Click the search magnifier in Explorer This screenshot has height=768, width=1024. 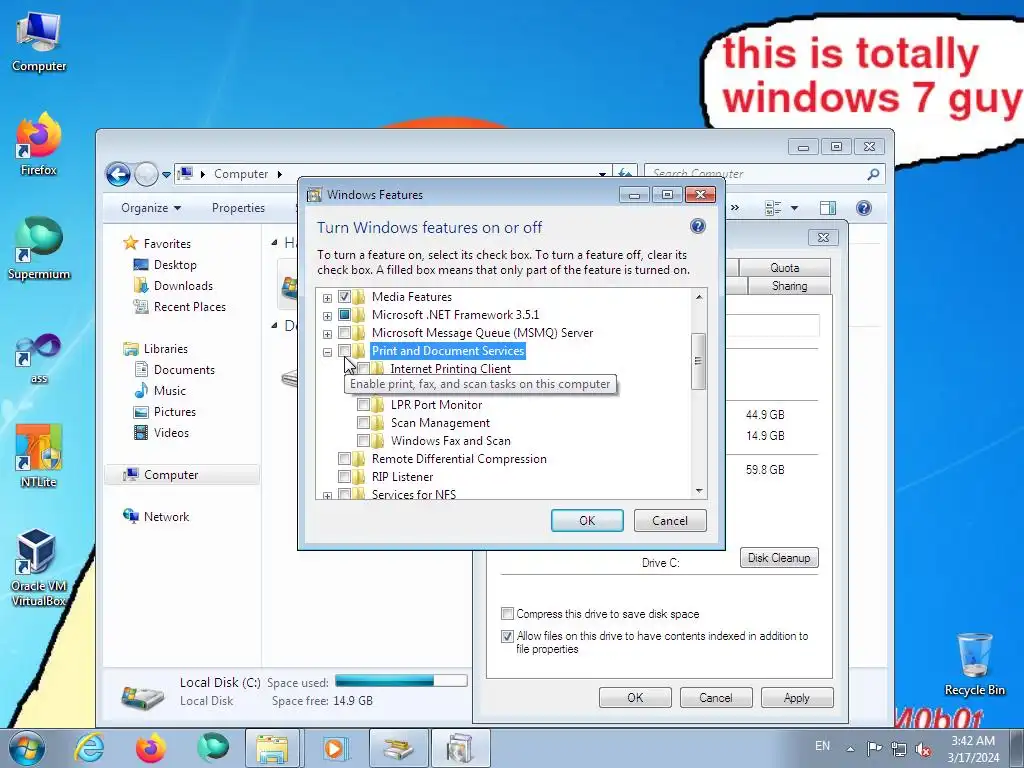coord(873,174)
